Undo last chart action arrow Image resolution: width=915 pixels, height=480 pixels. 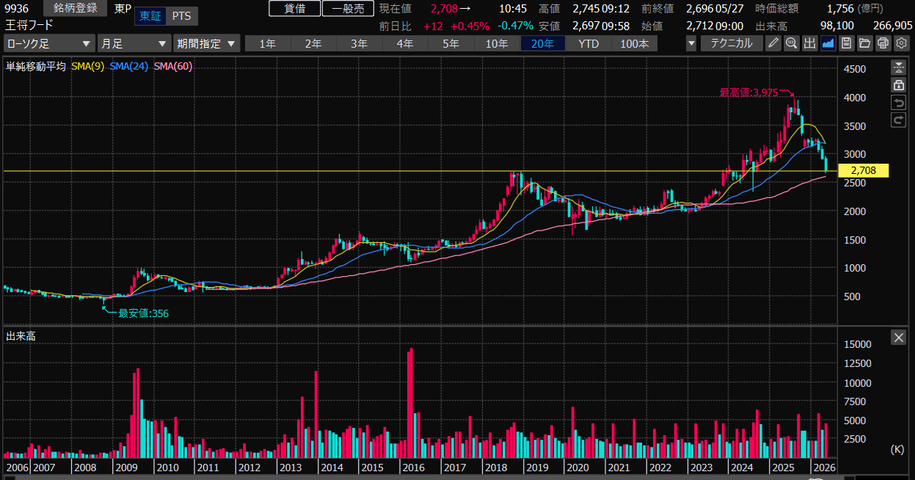tap(899, 103)
